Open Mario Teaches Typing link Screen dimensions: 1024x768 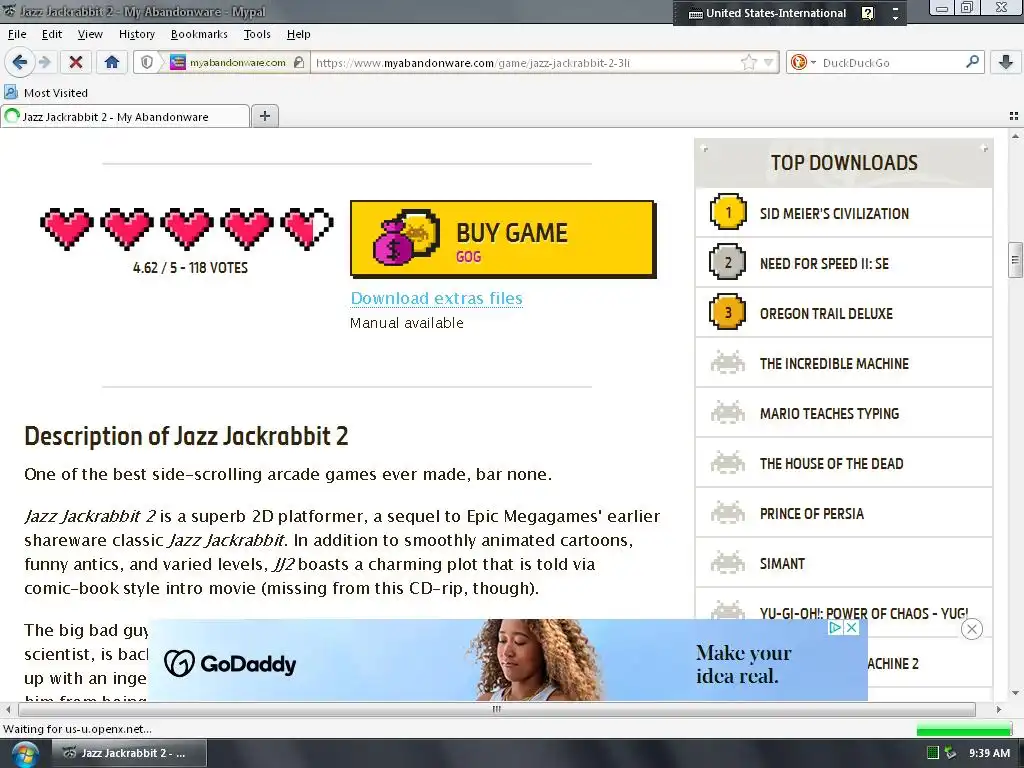(x=829, y=413)
